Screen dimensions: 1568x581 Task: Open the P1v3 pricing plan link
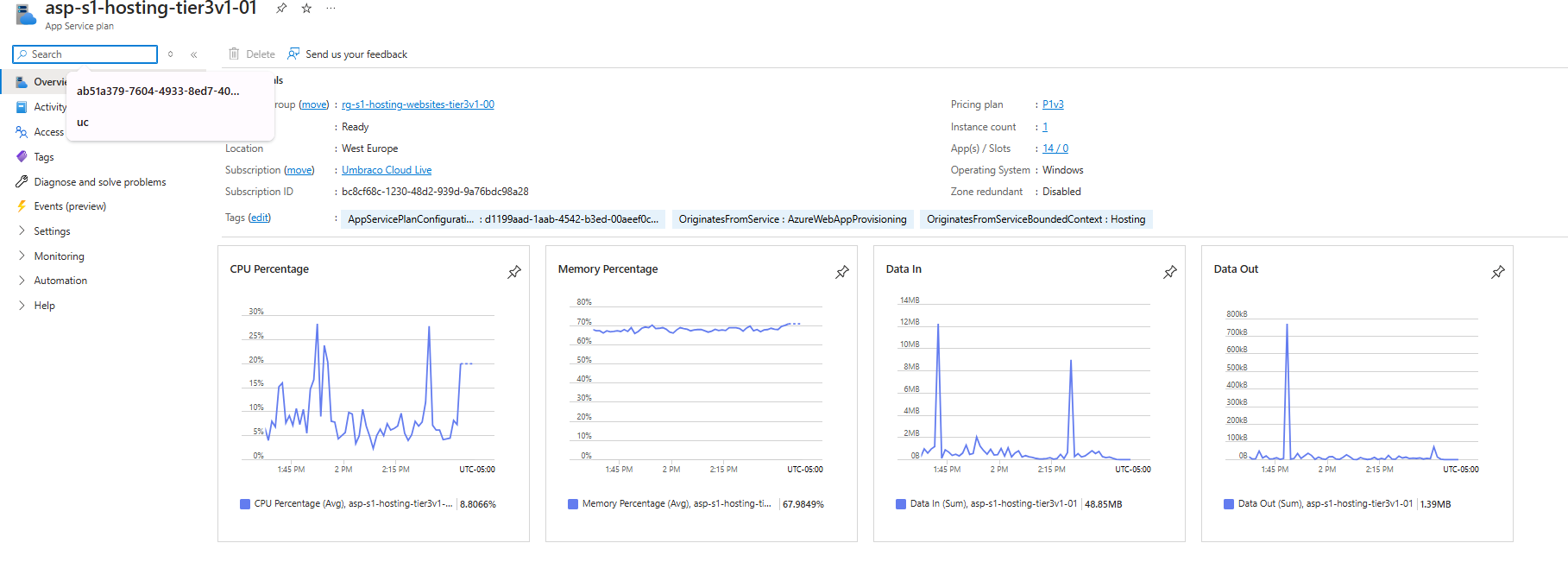click(x=1053, y=104)
